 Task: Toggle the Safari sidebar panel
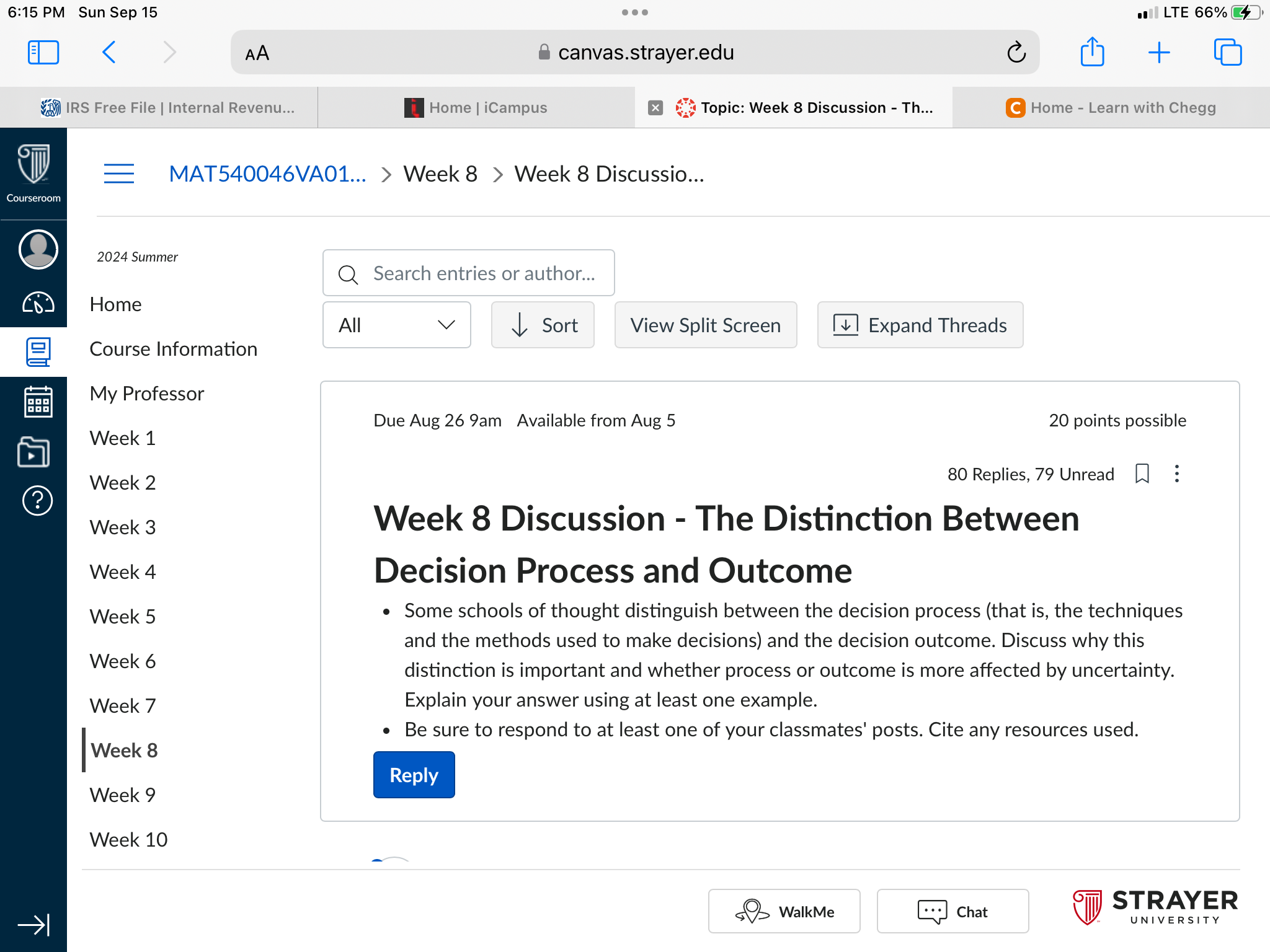click(x=43, y=52)
